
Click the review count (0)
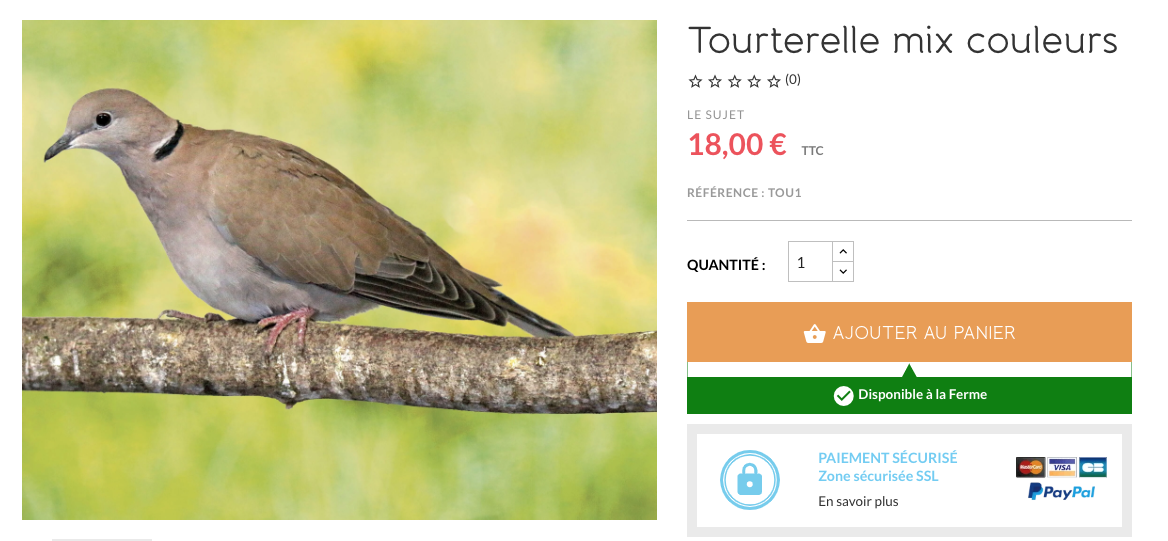click(x=793, y=80)
